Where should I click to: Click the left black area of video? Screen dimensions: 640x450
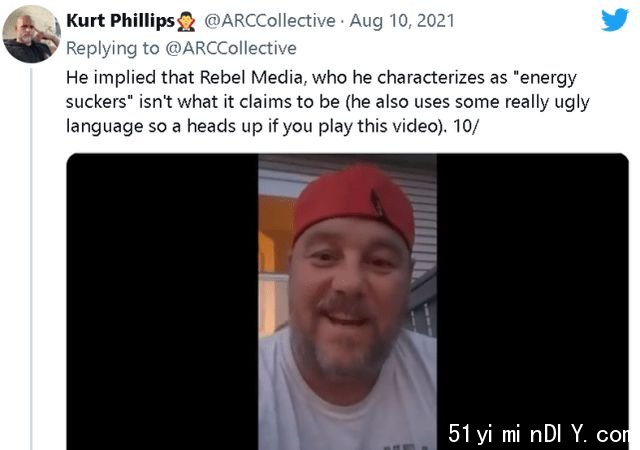162,302
